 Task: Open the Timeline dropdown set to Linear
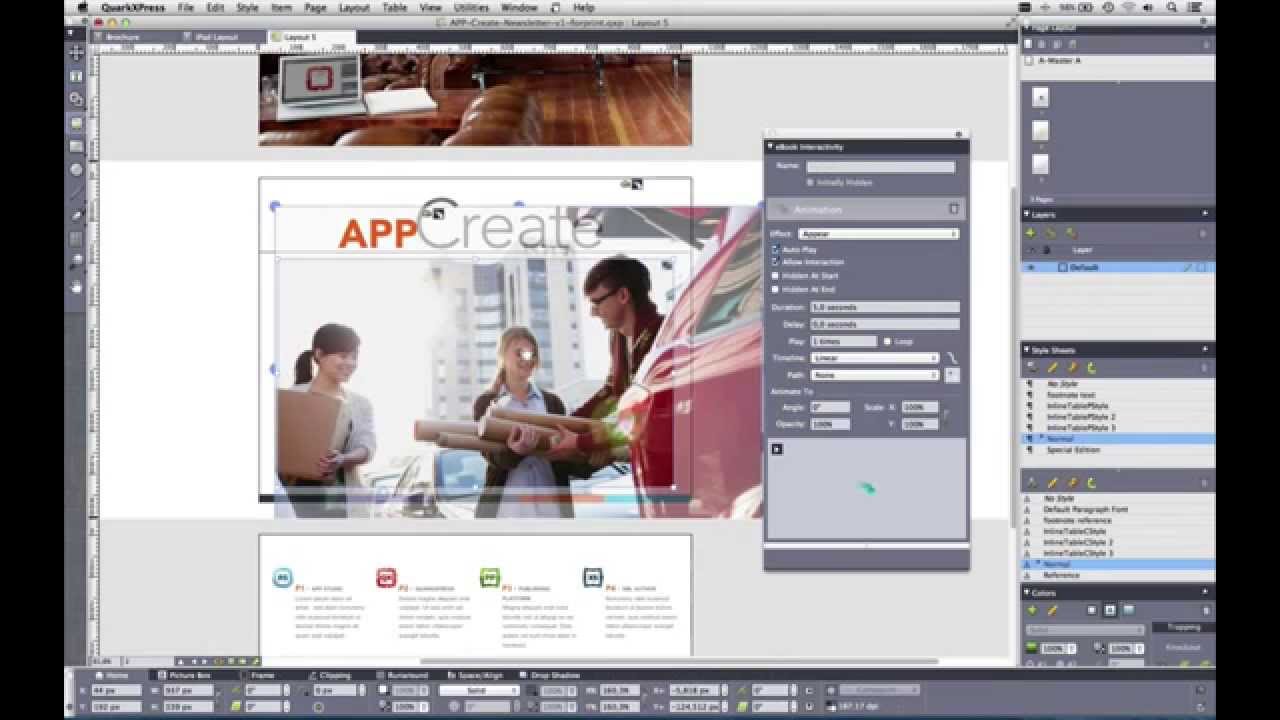pos(876,357)
